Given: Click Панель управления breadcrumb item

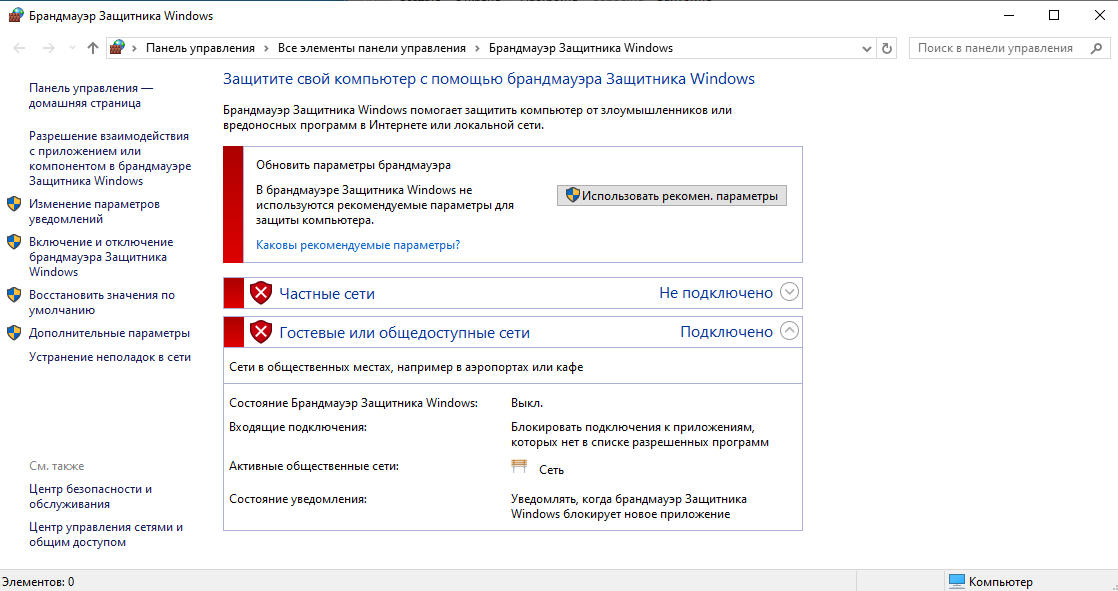Looking at the screenshot, I should [x=200, y=48].
